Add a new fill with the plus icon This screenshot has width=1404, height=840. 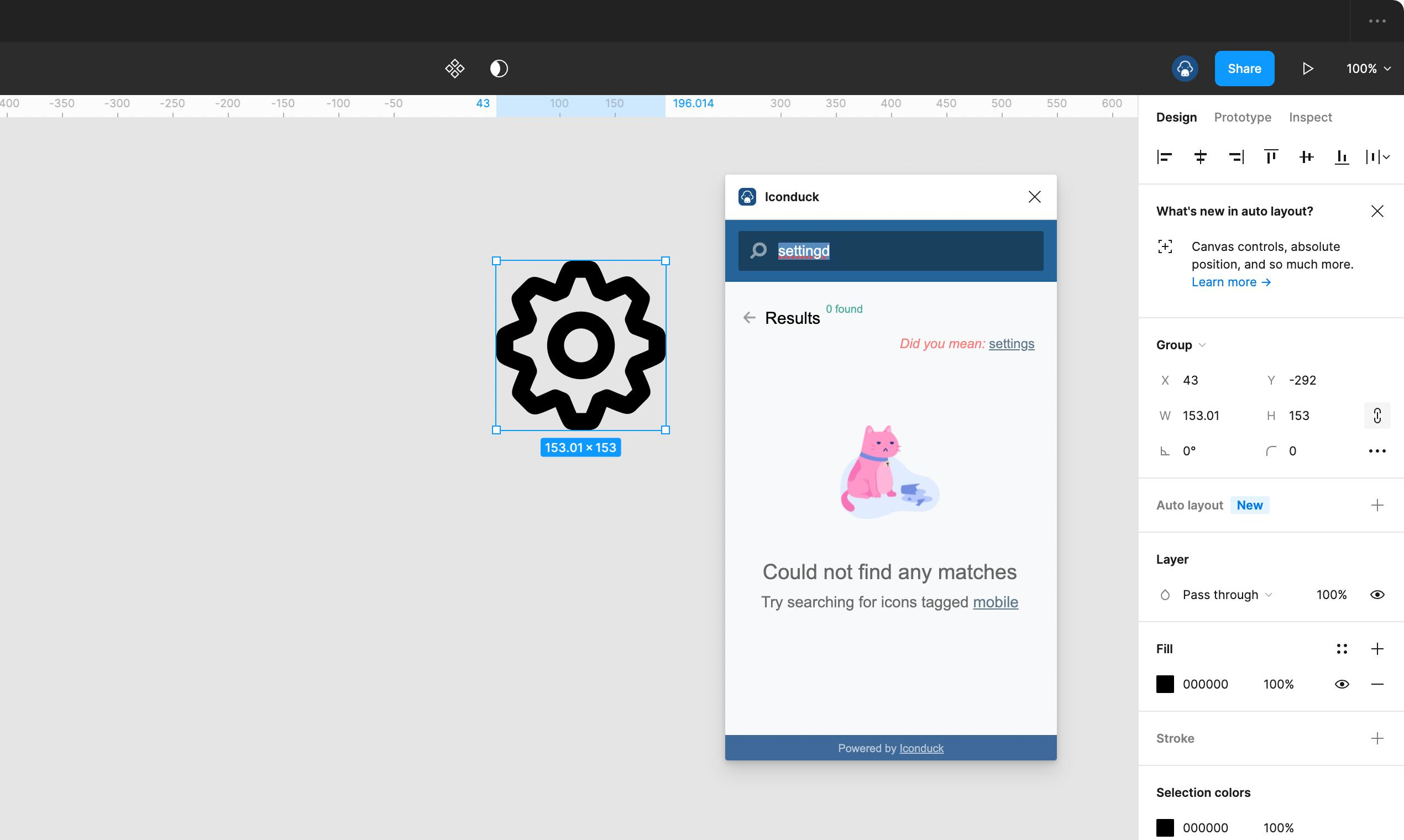(1378, 649)
